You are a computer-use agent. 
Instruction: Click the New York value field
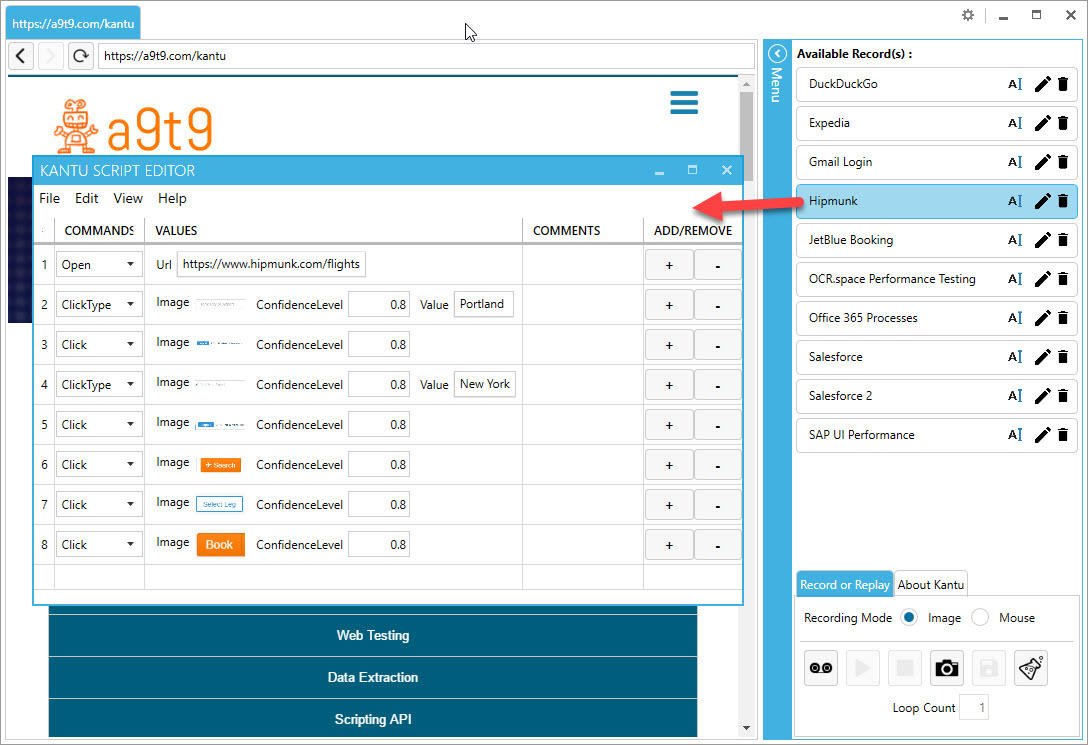point(485,384)
